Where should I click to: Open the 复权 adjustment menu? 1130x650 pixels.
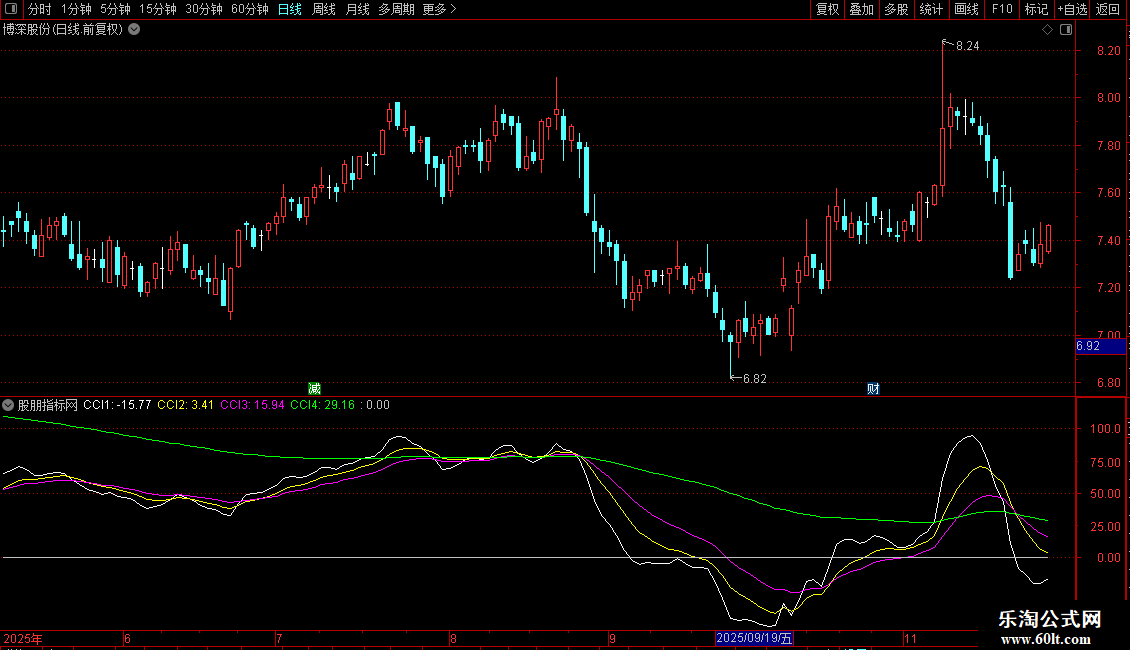(827, 9)
